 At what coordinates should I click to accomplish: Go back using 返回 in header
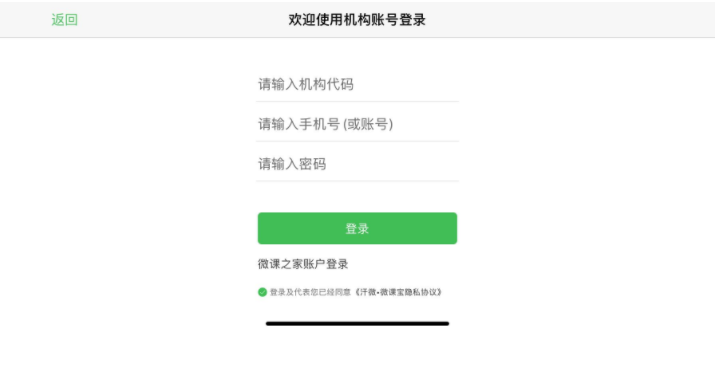[64, 20]
